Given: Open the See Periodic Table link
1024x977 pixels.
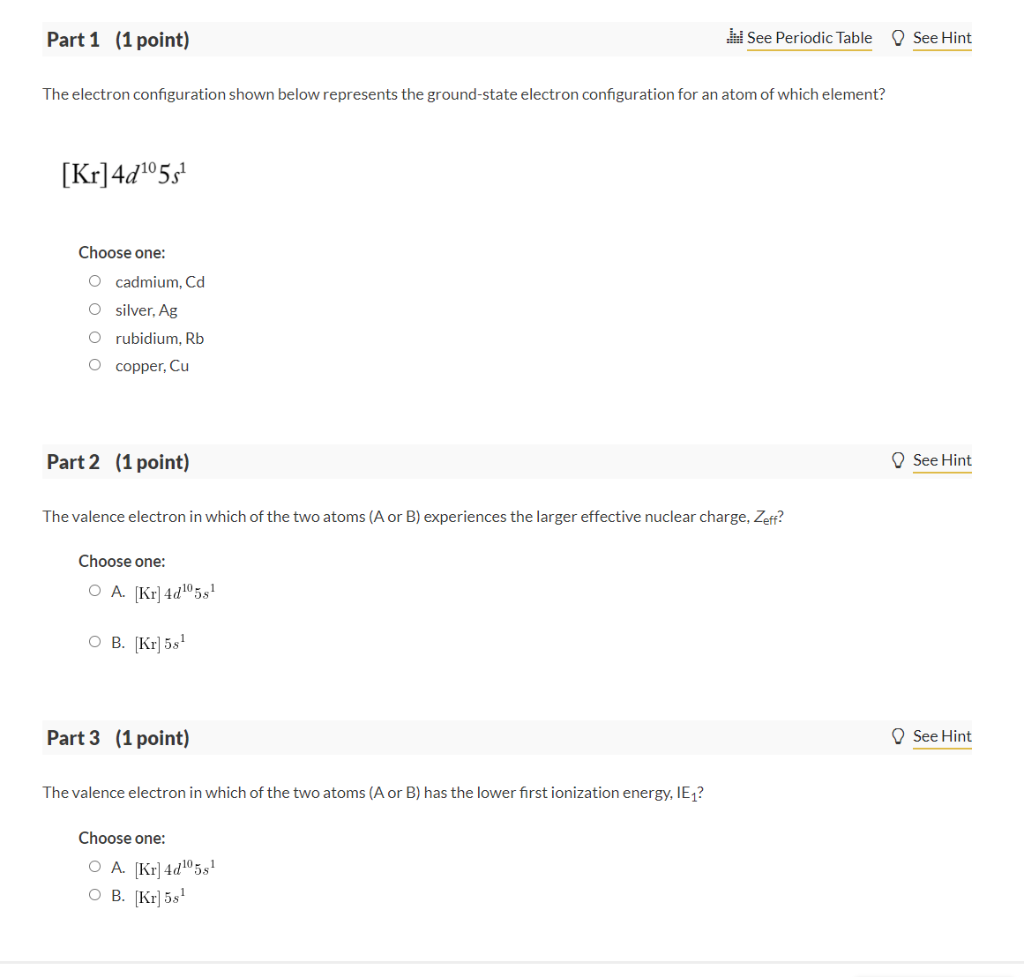Looking at the screenshot, I should click(x=809, y=37).
